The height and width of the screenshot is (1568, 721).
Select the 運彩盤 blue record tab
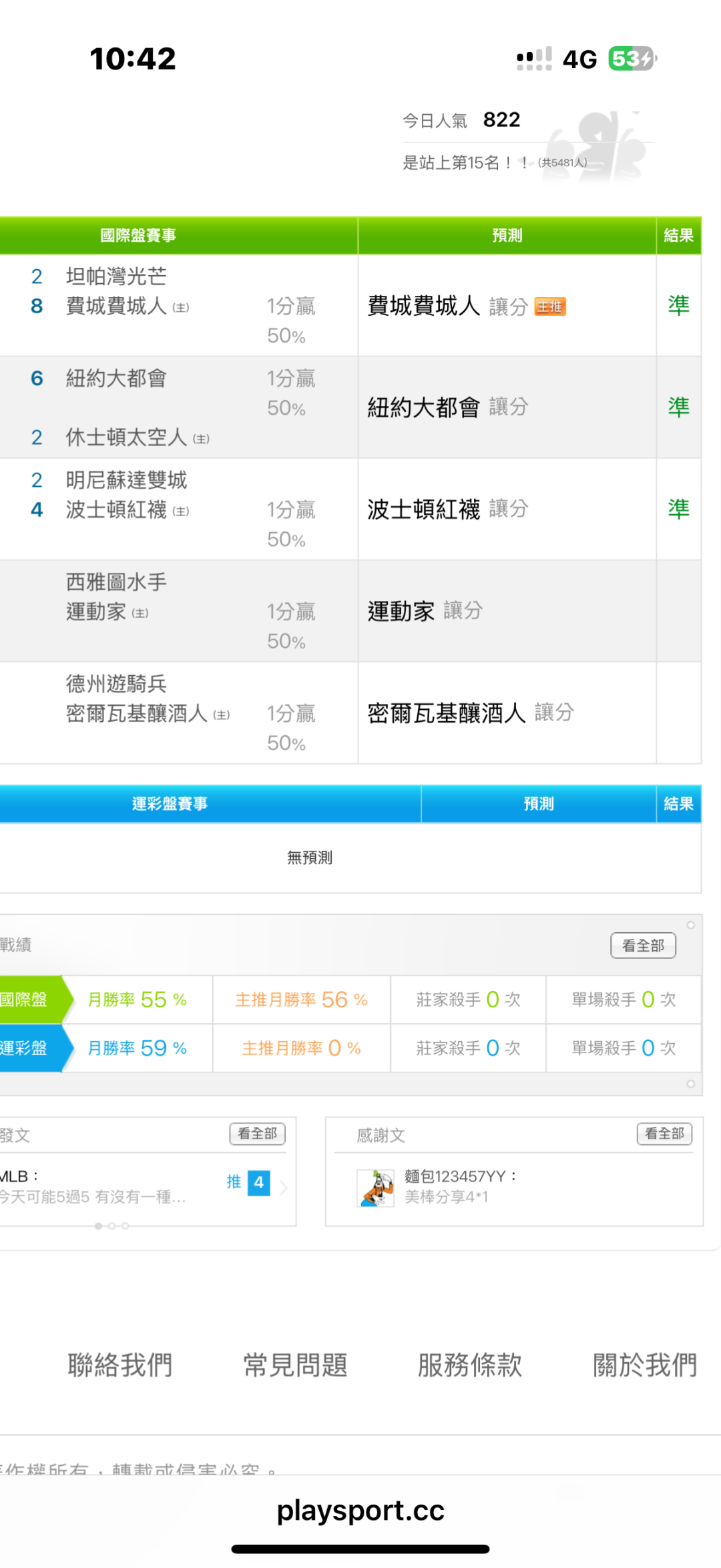click(x=30, y=1048)
